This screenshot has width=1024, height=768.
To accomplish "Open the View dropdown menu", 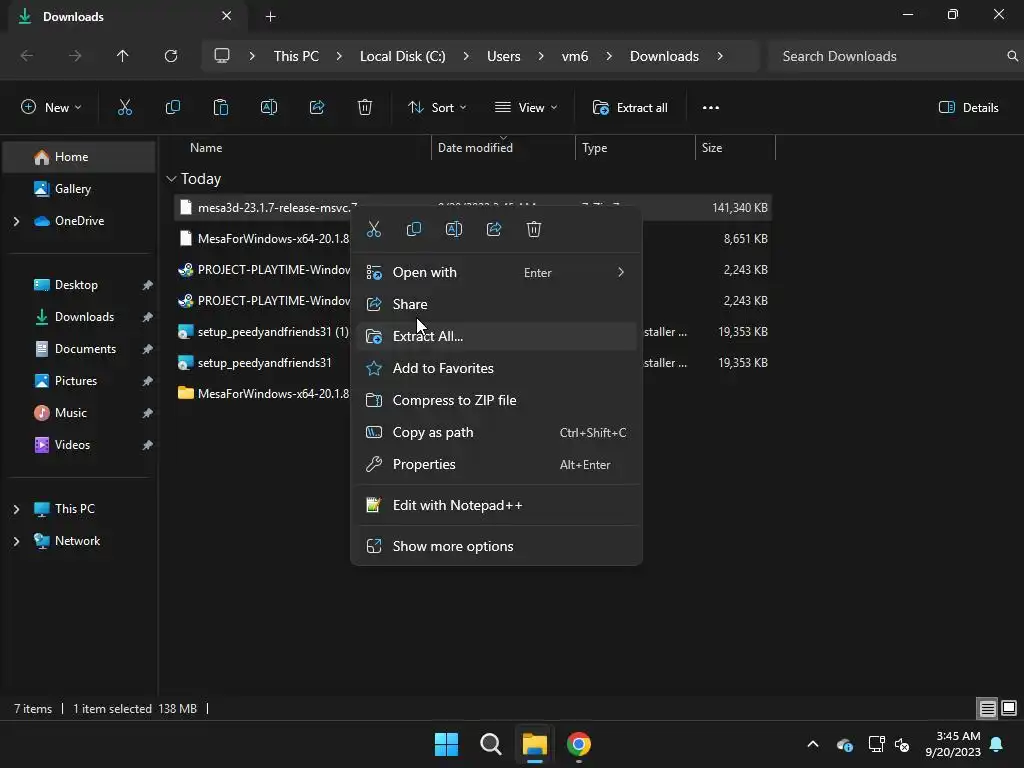I will pos(526,108).
